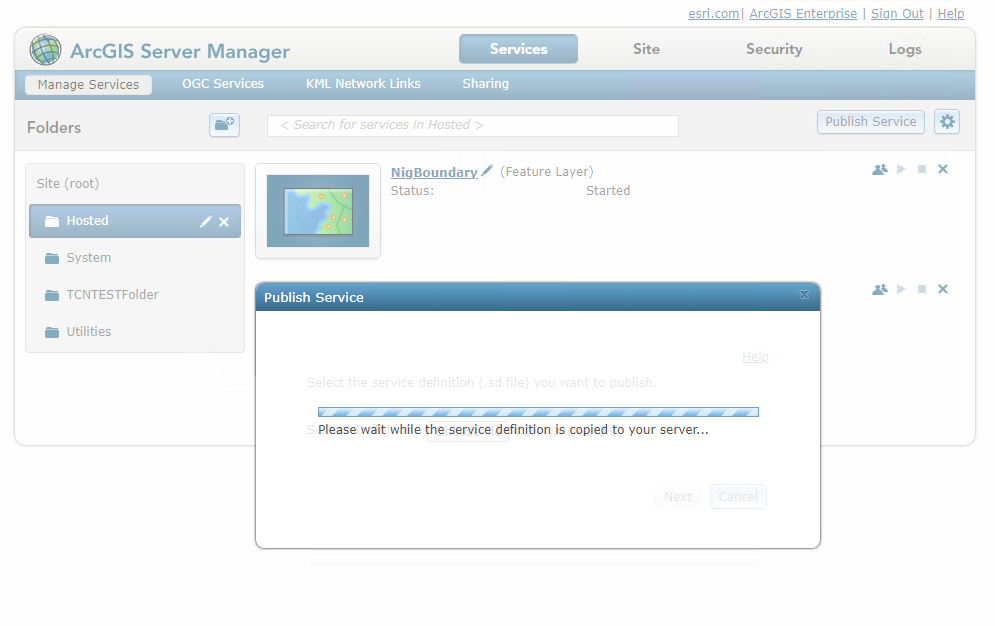The height and width of the screenshot is (626, 995).
Task: Delete the second service with X icon
Action: pyautogui.click(x=943, y=289)
